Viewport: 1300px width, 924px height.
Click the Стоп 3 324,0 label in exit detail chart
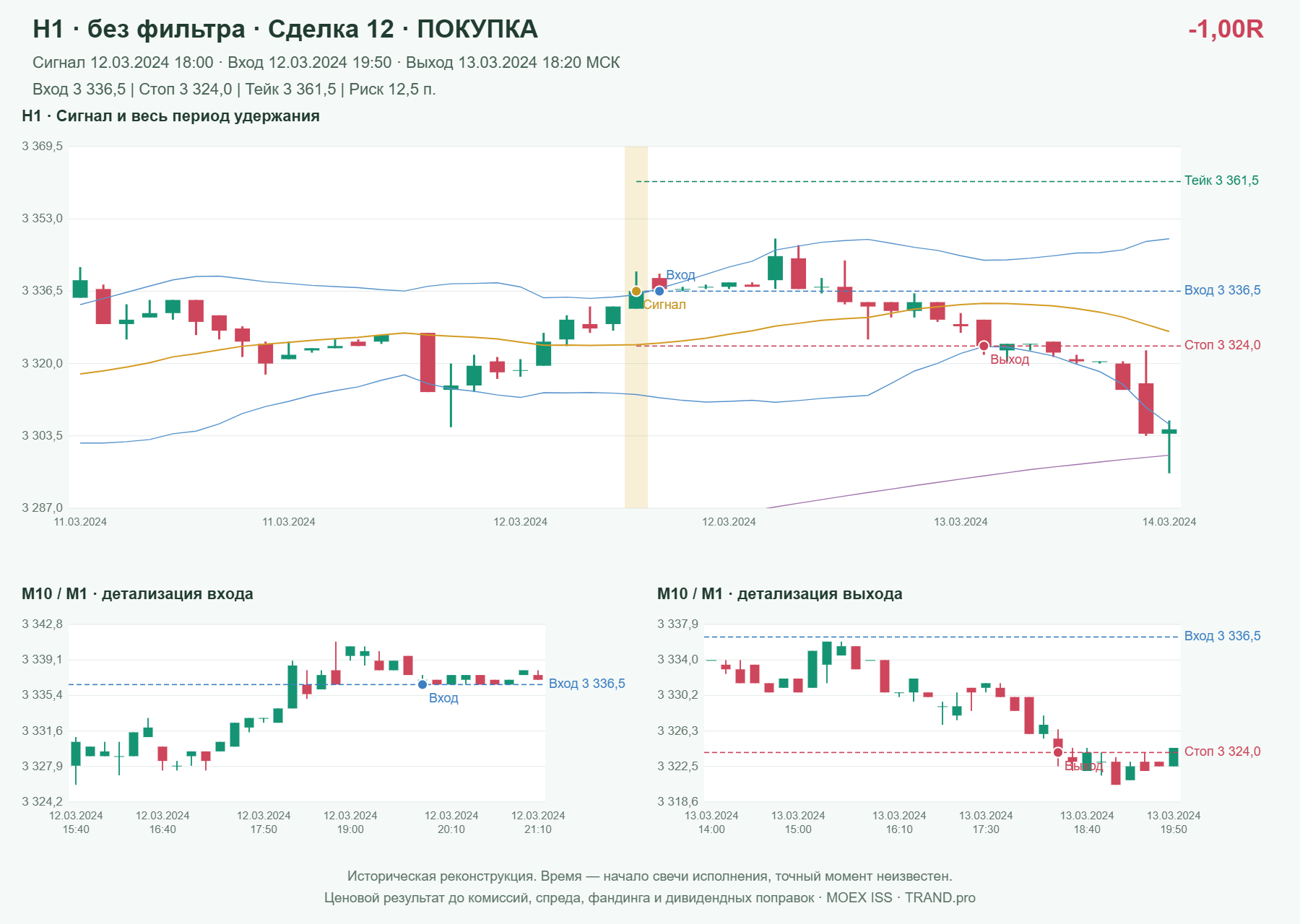(x=1222, y=751)
